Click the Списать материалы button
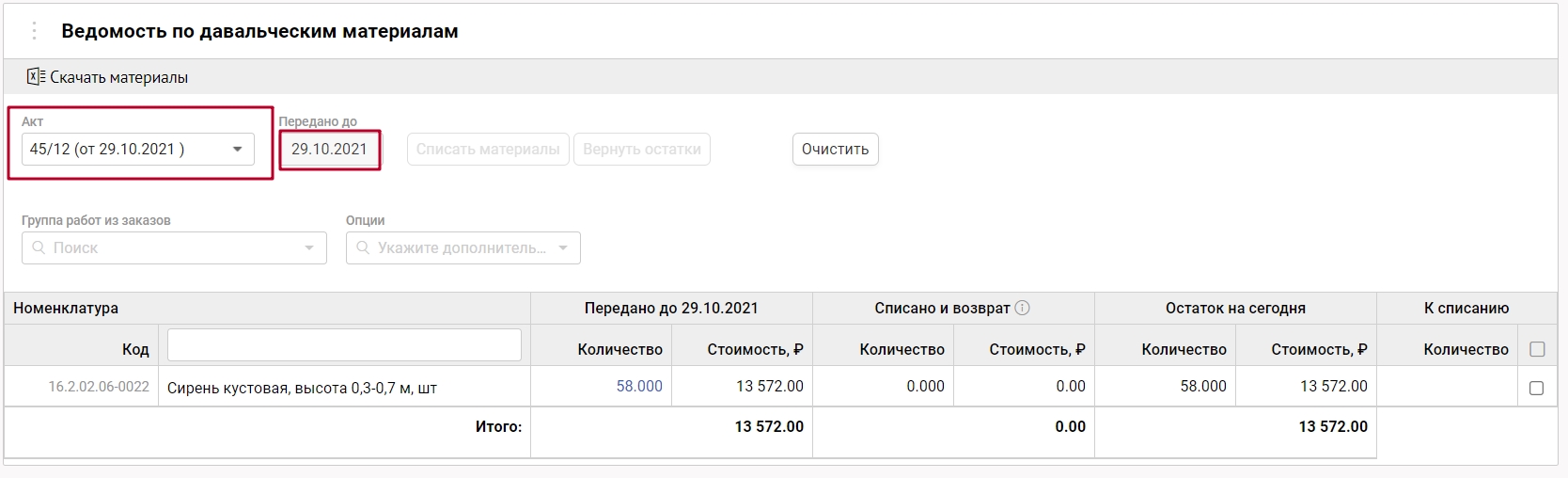 488,149
